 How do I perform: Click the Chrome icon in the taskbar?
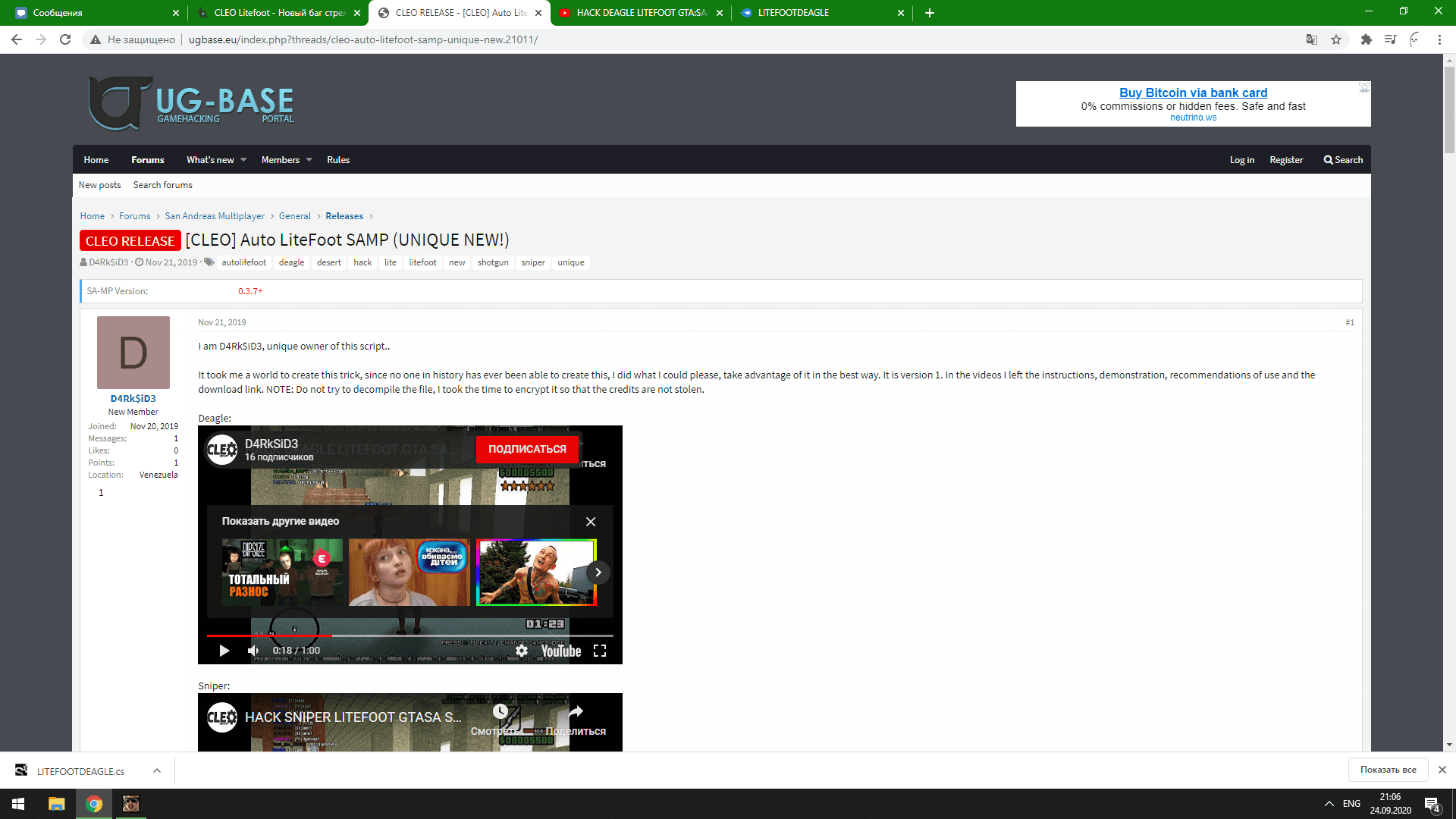pyautogui.click(x=94, y=804)
